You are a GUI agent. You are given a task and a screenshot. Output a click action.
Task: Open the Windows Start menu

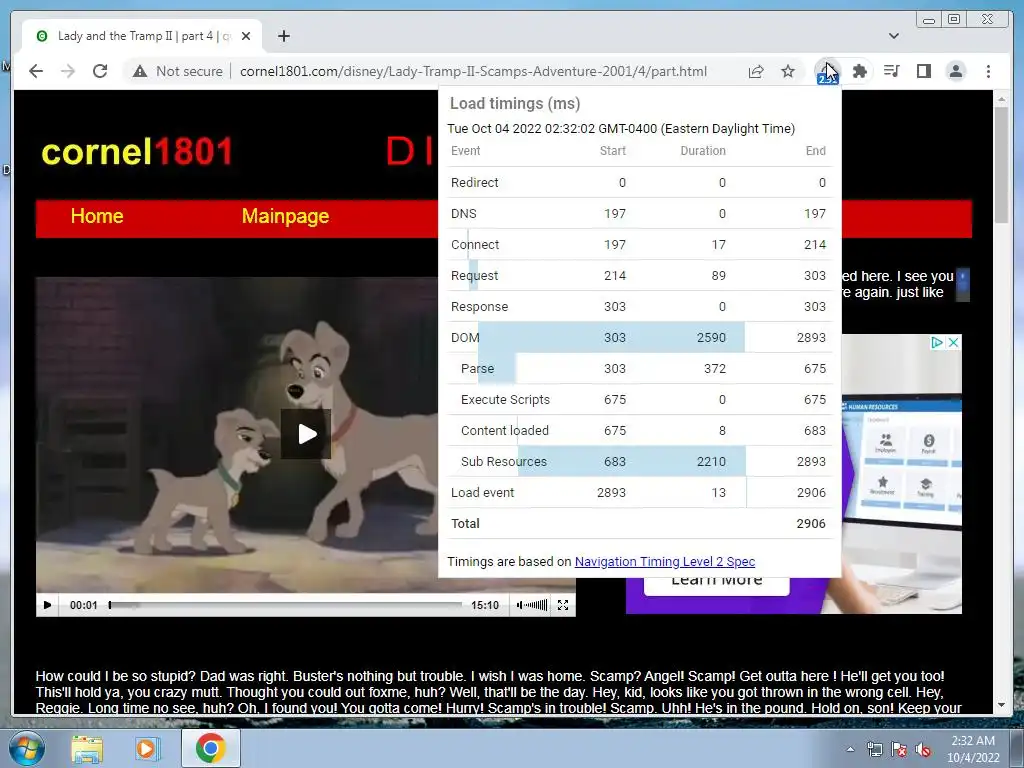[26, 748]
